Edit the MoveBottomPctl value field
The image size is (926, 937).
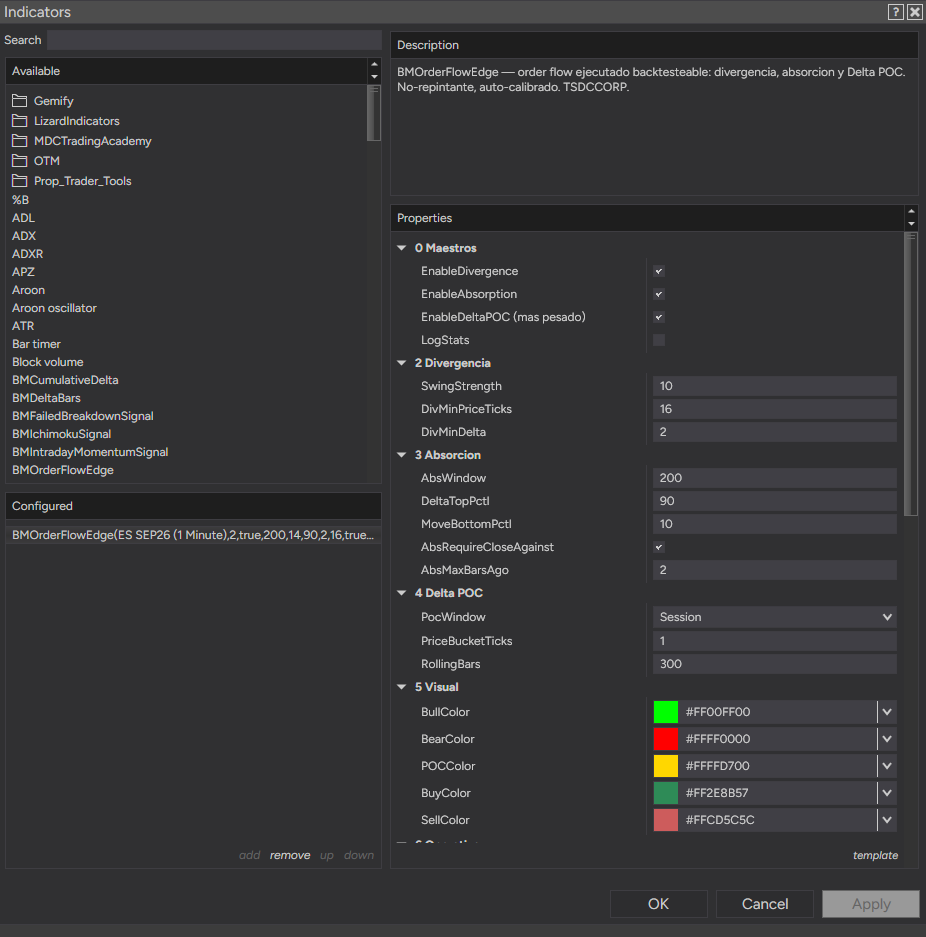(x=775, y=524)
